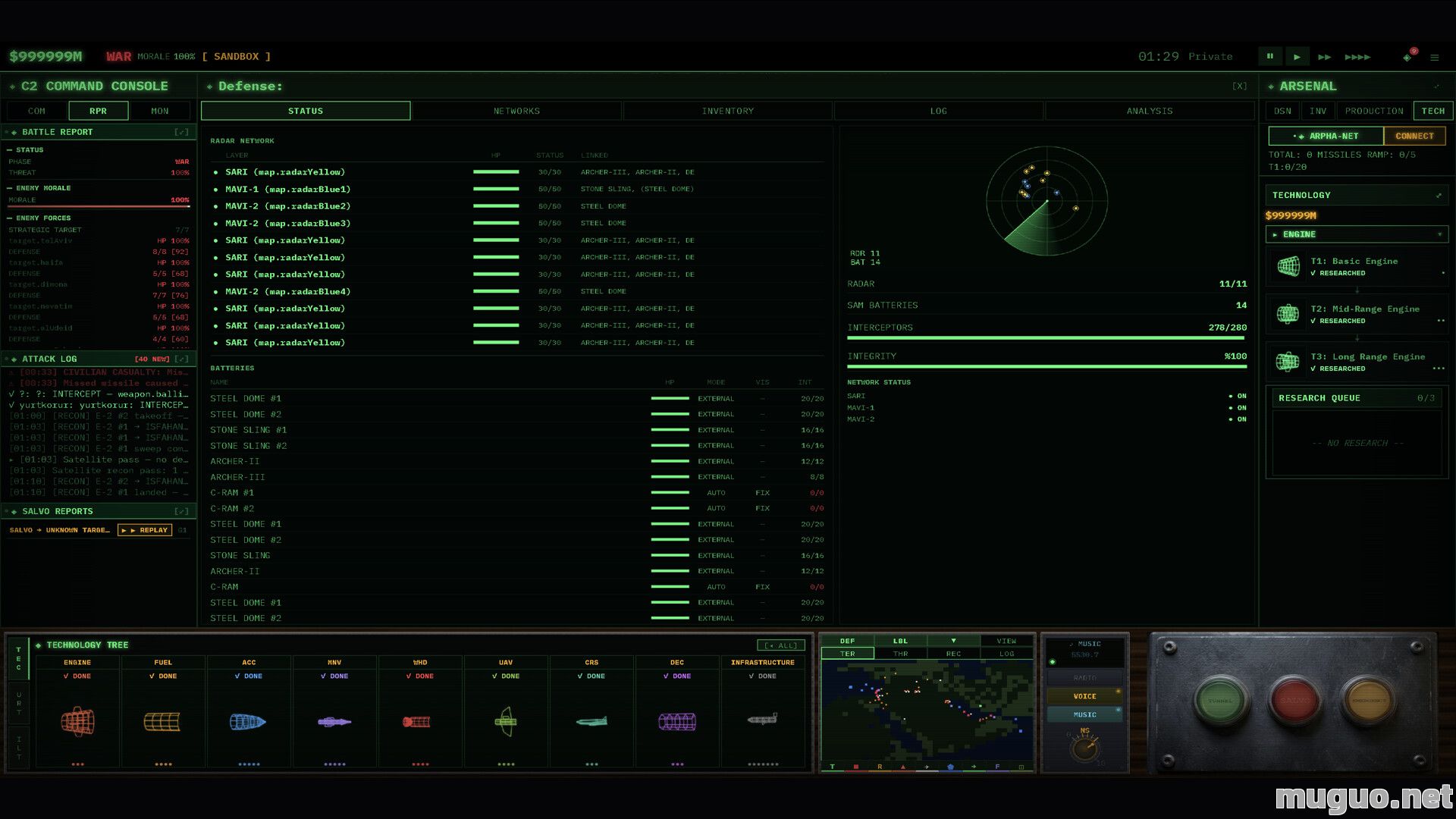Viewport: 1456px width, 819px height.
Task: Click the ALL button in Technology Tree
Action: (780, 645)
